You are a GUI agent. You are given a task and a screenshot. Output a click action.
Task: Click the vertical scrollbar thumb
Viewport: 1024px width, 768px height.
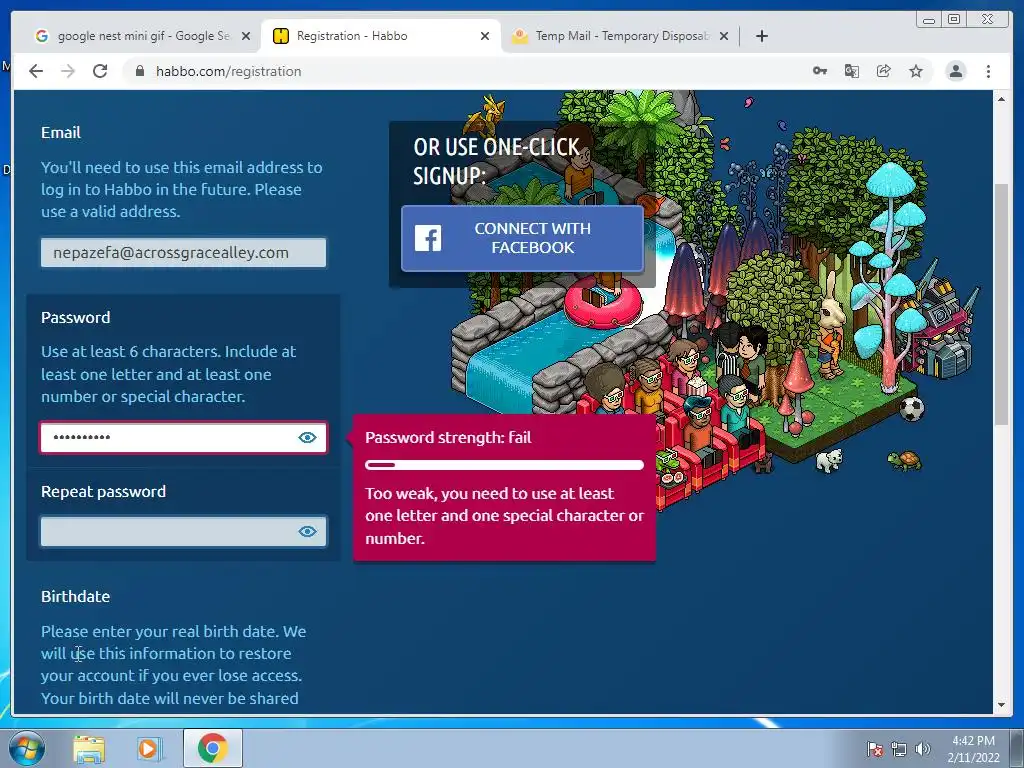tap(1001, 305)
